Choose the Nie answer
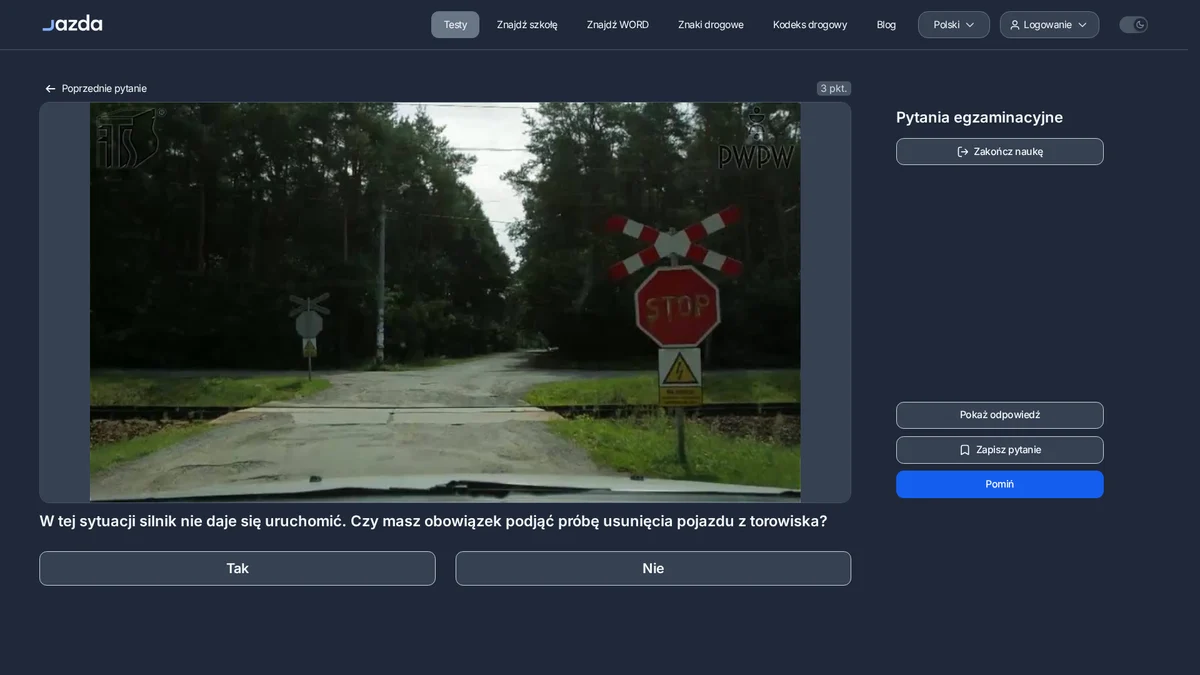Image resolution: width=1200 pixels, height=675 pixels. pos(653,568)
